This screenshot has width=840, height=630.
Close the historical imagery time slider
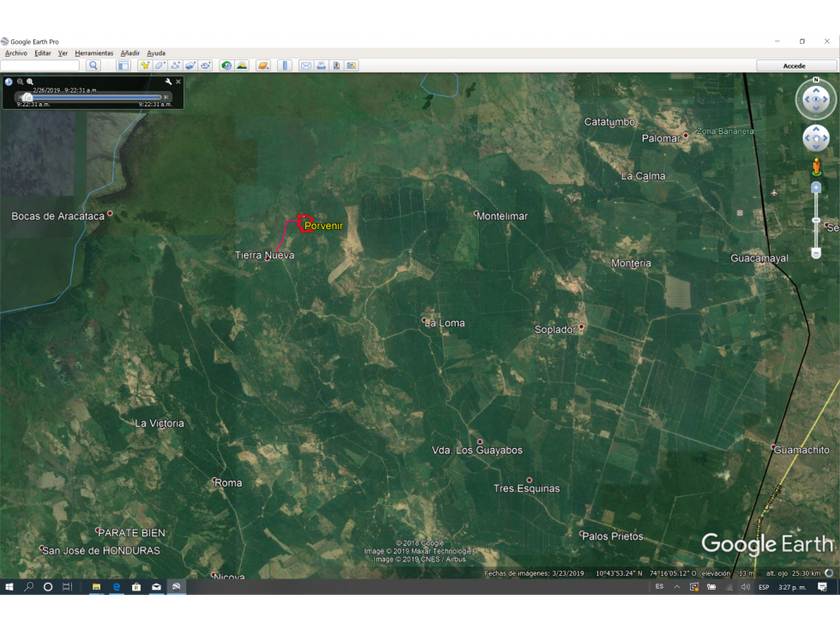[178, 81]
